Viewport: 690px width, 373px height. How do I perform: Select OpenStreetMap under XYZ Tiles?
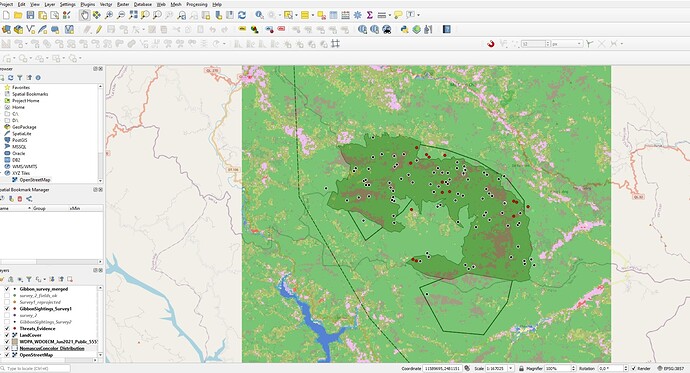pos(35,180)
